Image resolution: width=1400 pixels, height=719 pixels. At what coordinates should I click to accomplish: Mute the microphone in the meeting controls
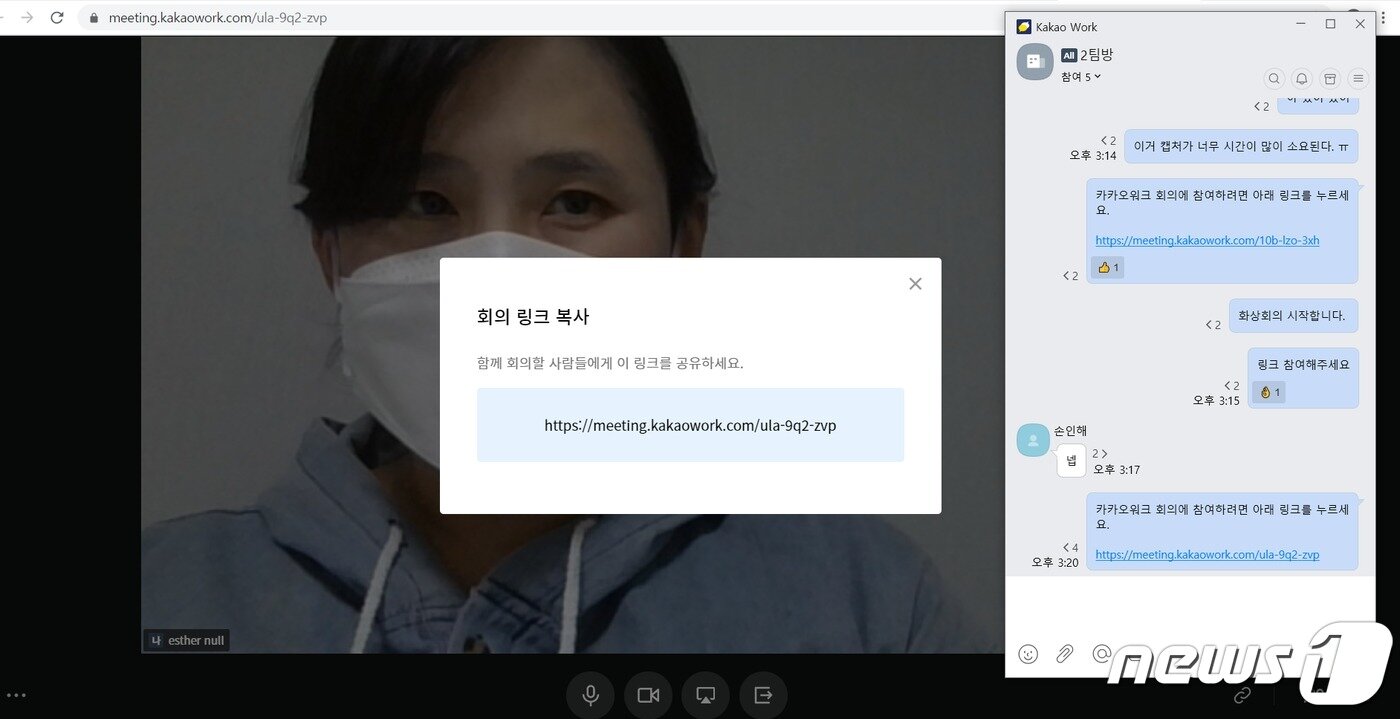tap(590, 694)
